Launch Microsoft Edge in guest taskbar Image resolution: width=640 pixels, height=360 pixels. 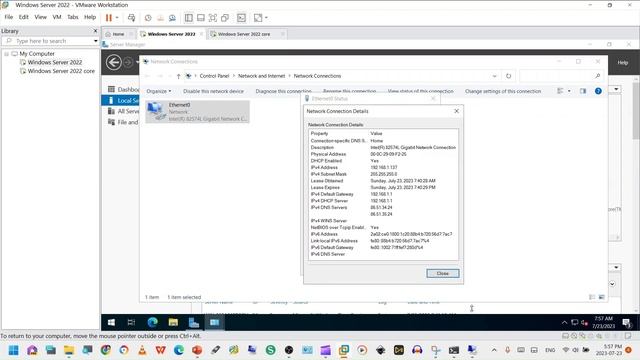pyautogui.click(x=153, y=322)
